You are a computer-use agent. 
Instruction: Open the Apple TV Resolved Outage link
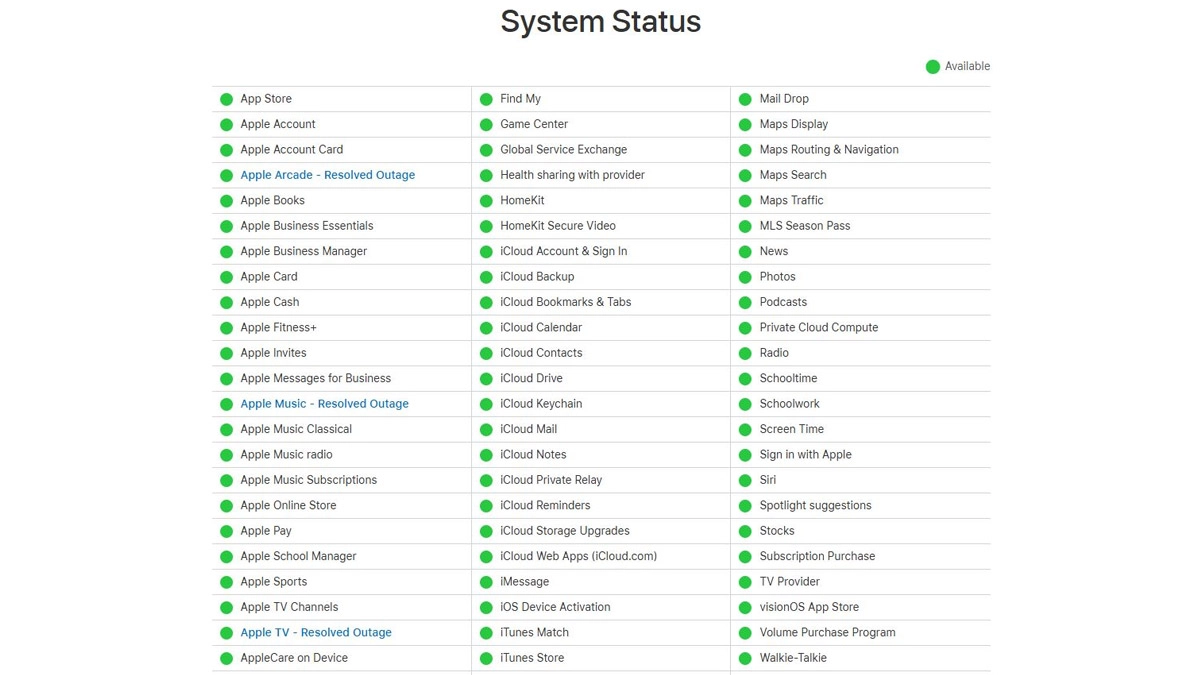pyautogui.click(x=316, y=632)
